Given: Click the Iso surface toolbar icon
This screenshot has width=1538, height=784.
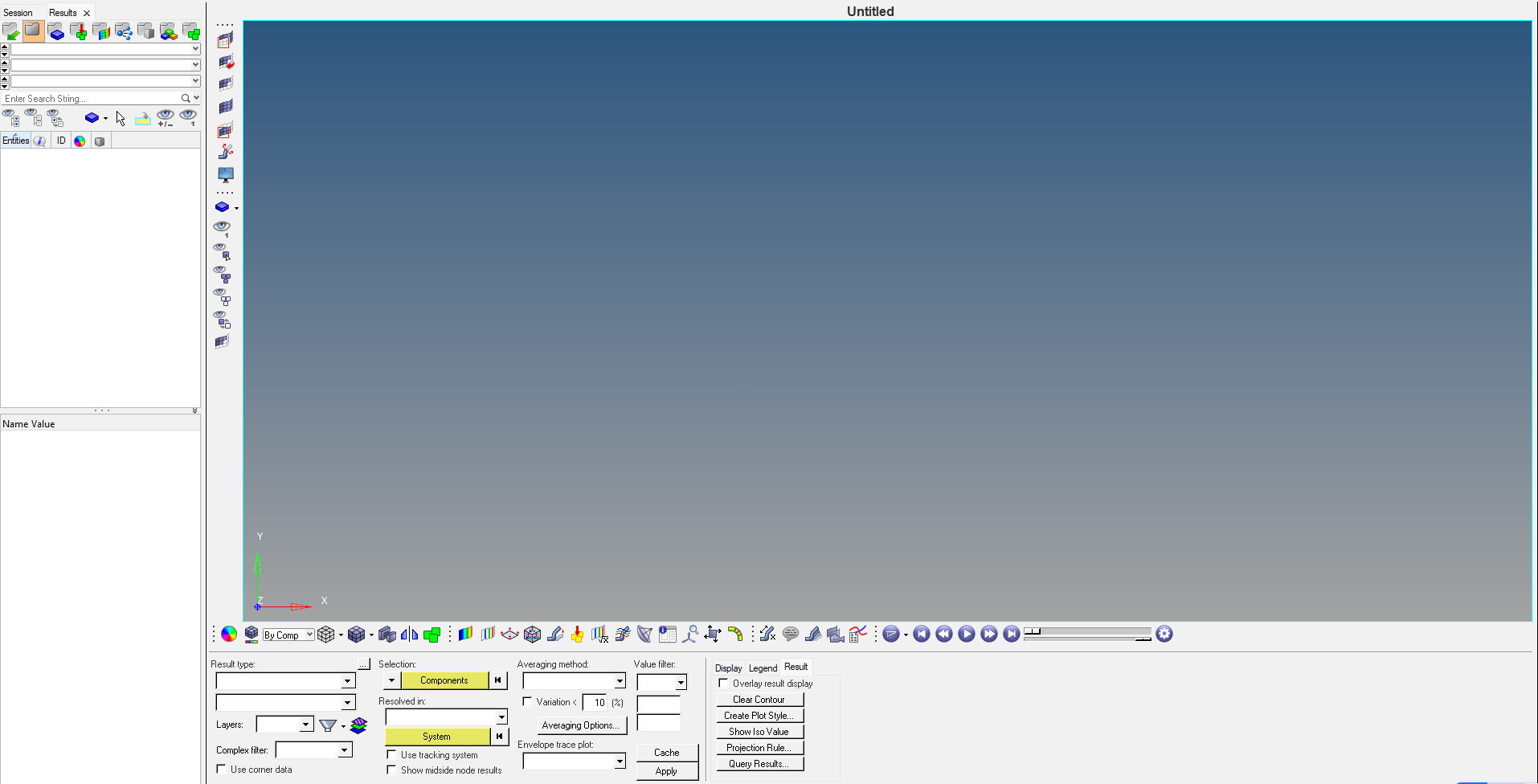Looking at the screenshot, I should [487, 635].
